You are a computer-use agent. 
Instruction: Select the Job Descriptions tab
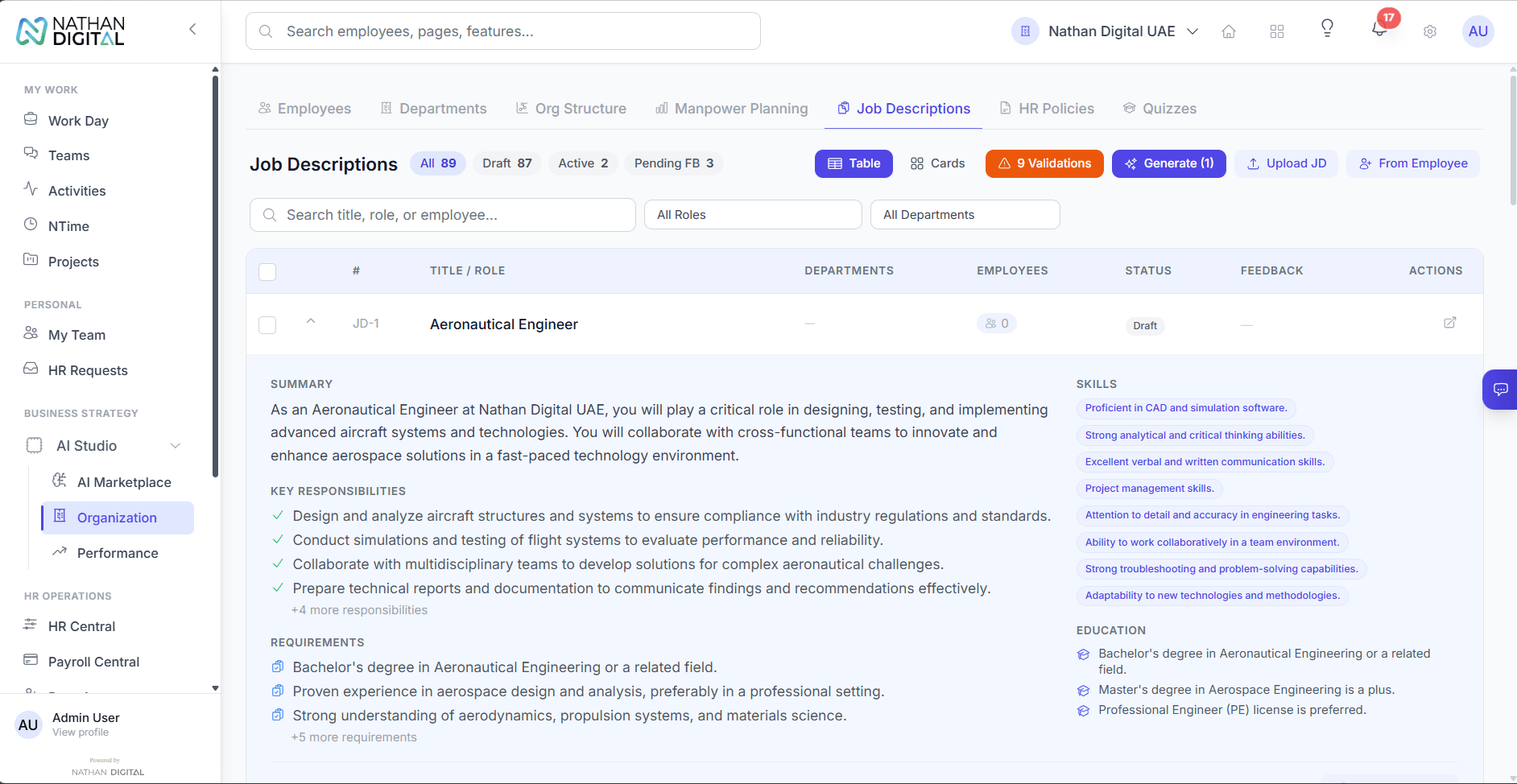coord(903,109)
